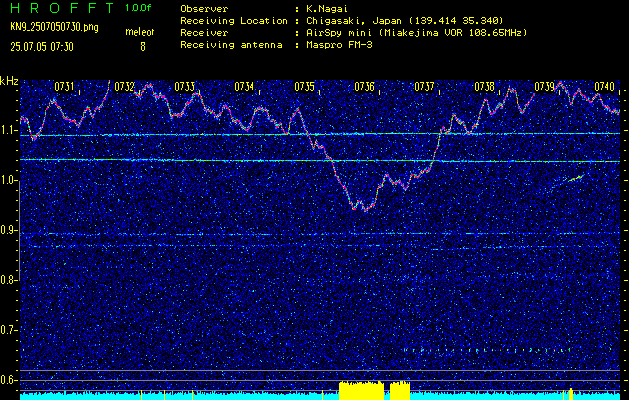
Task: Click the 0735 time marker
Action: [304, 87]
